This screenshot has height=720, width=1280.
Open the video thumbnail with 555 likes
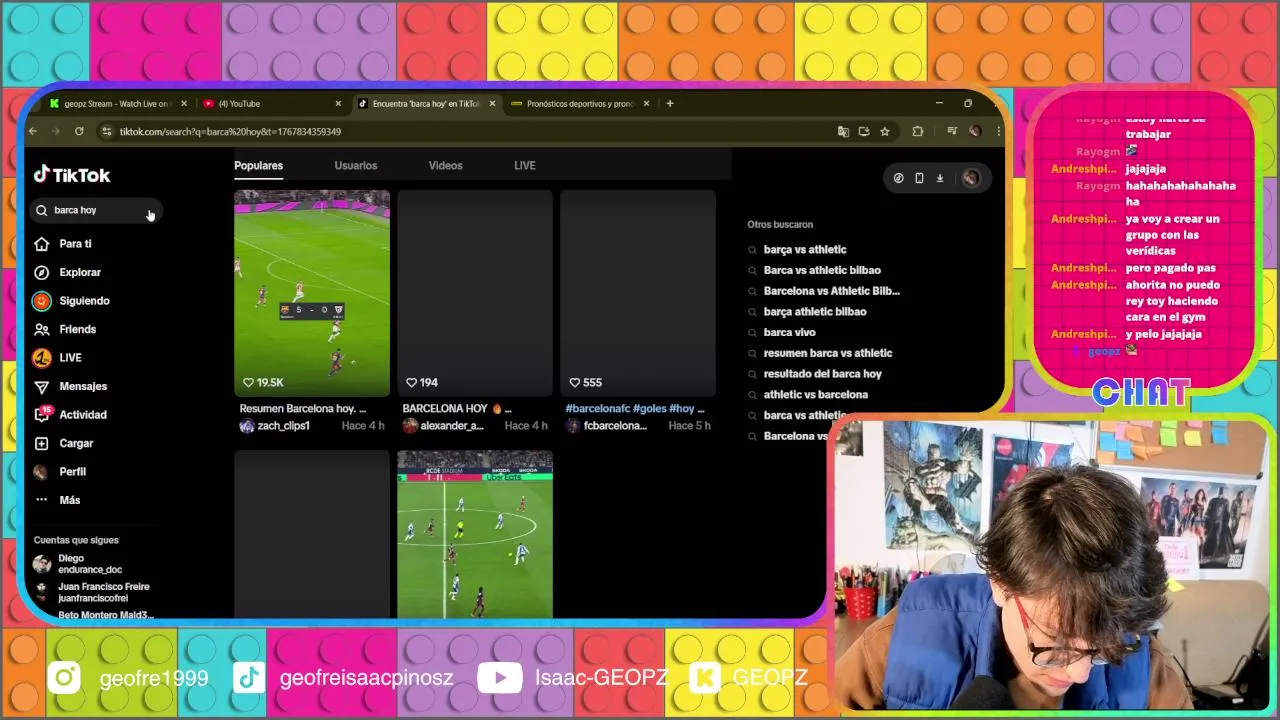pos(638,293)
